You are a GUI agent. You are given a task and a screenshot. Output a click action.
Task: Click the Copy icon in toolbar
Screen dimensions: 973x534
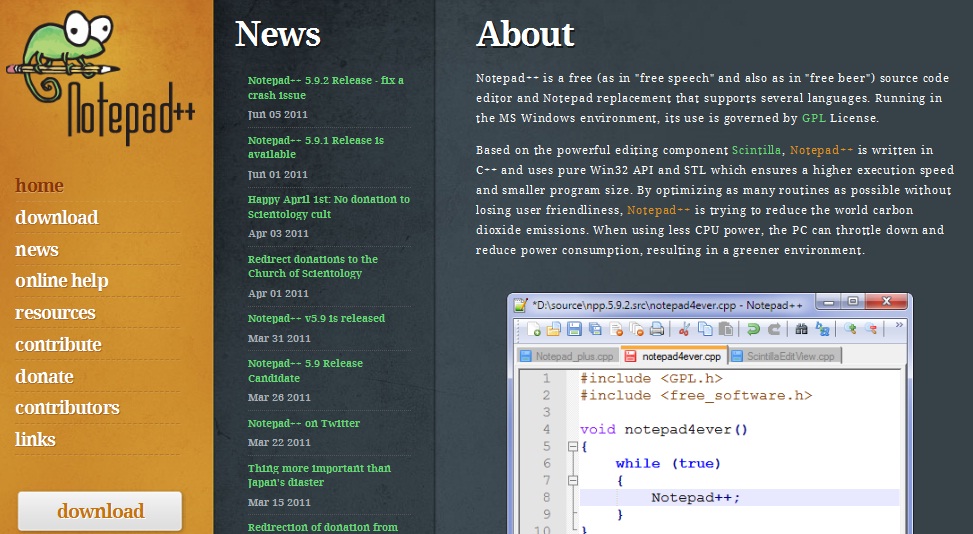click(705, 329)
